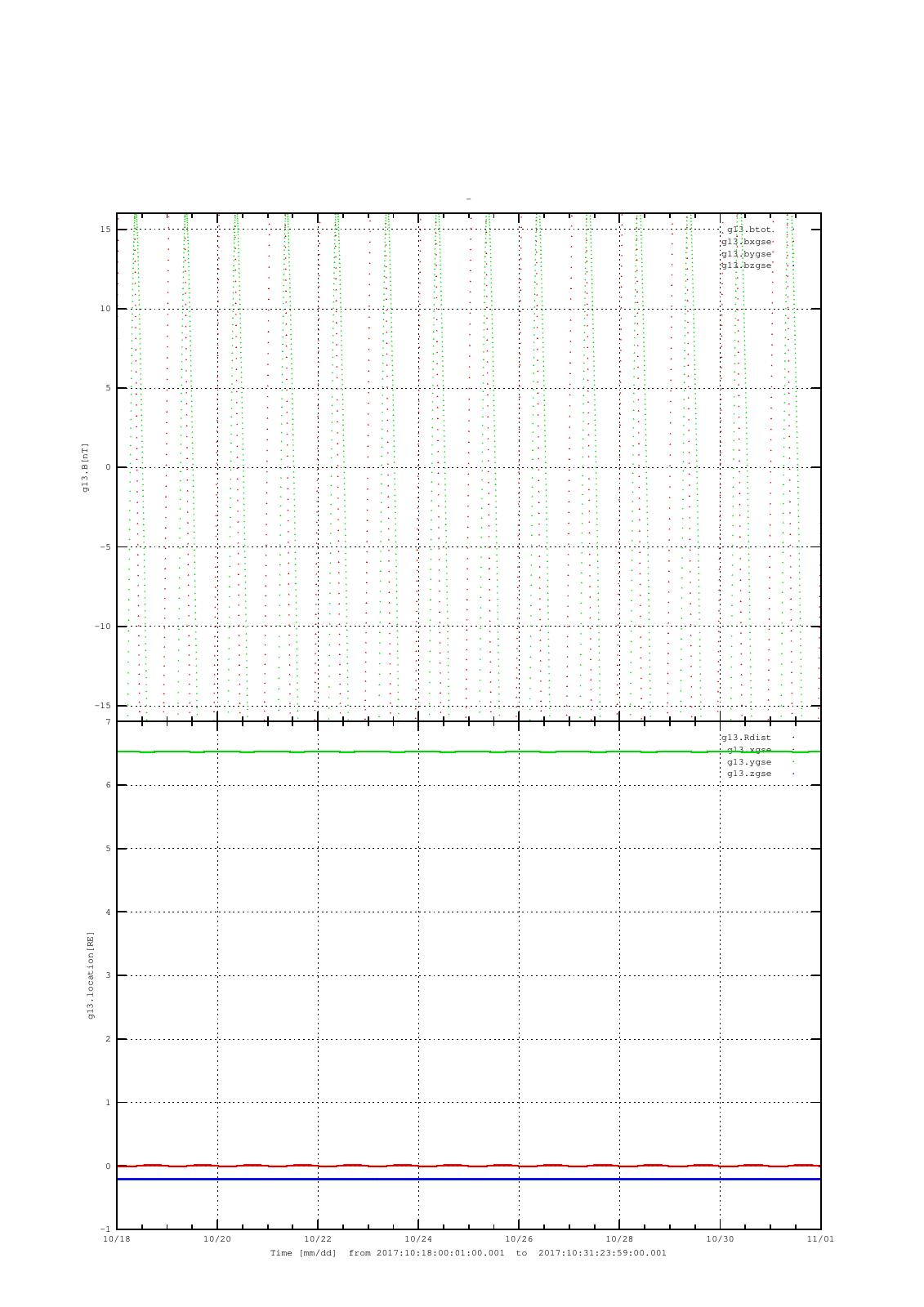Click the 10/26 date tick label
This screenshot has height=1307, width=924.
(x=519, y=1239)
